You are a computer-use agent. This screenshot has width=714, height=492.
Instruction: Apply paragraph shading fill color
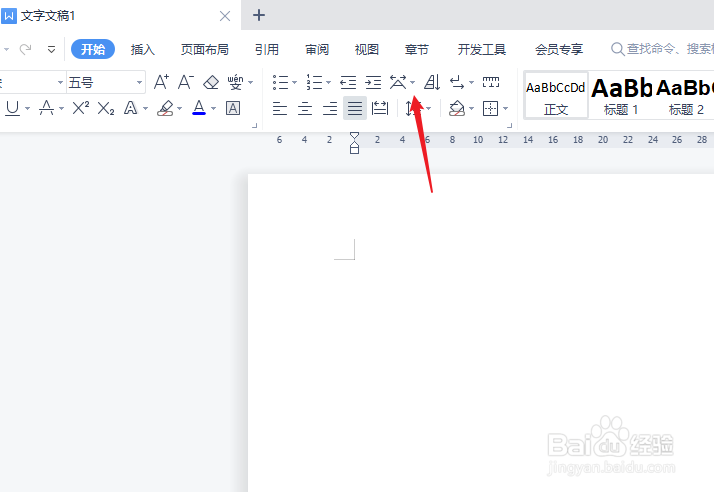click(457, 108)
